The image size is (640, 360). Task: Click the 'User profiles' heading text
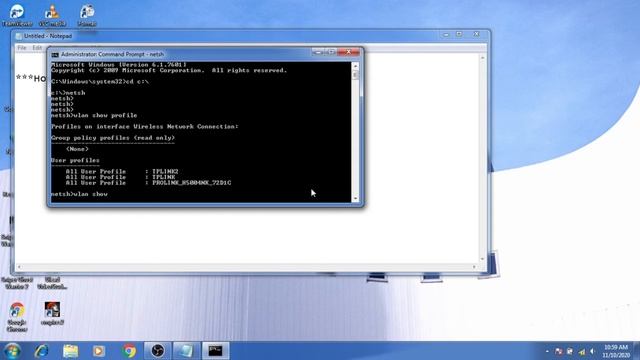coord(76,160)
